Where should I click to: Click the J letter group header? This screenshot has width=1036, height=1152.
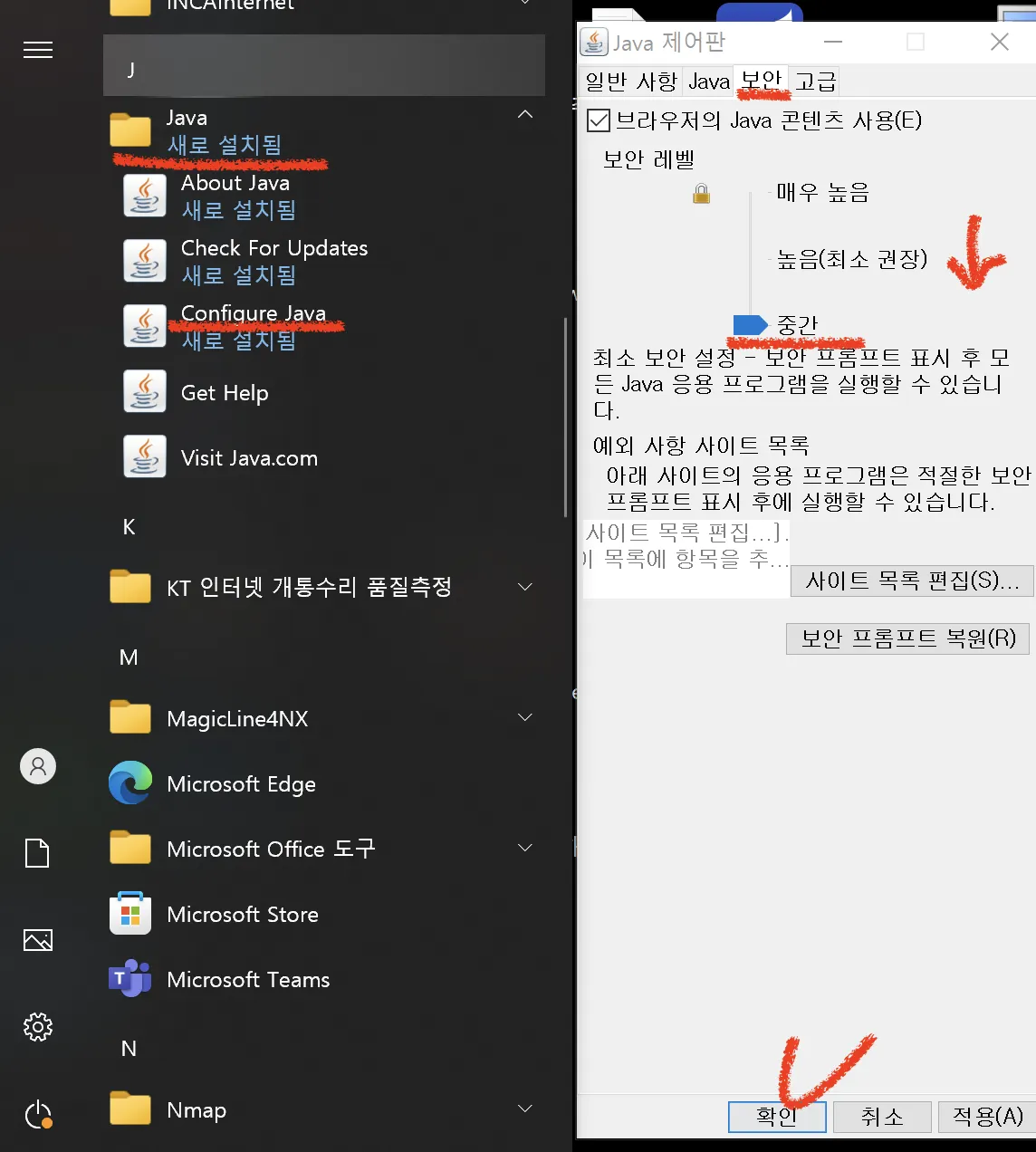point(324,66)
